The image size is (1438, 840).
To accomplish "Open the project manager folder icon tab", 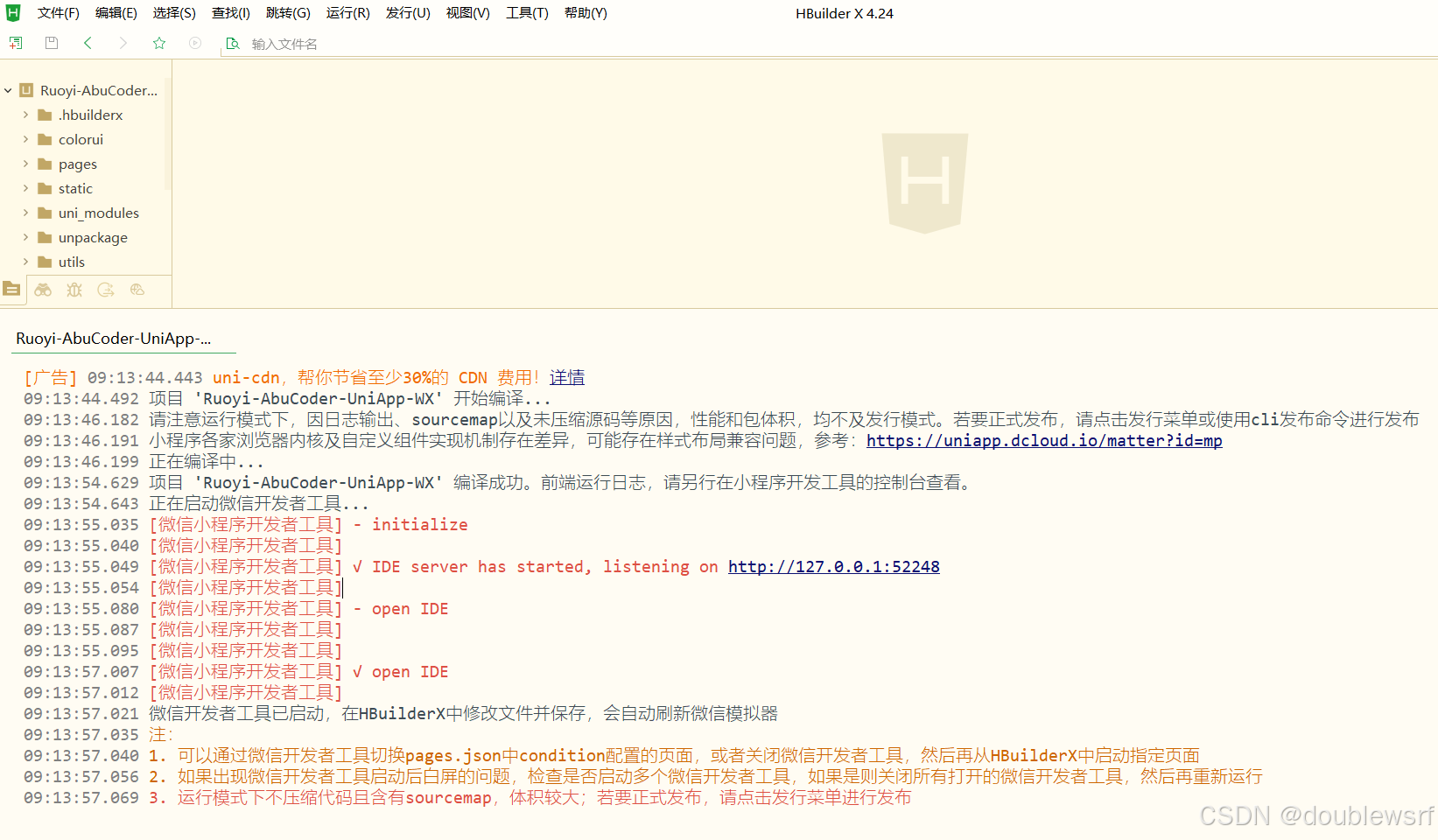I will 11,289.
